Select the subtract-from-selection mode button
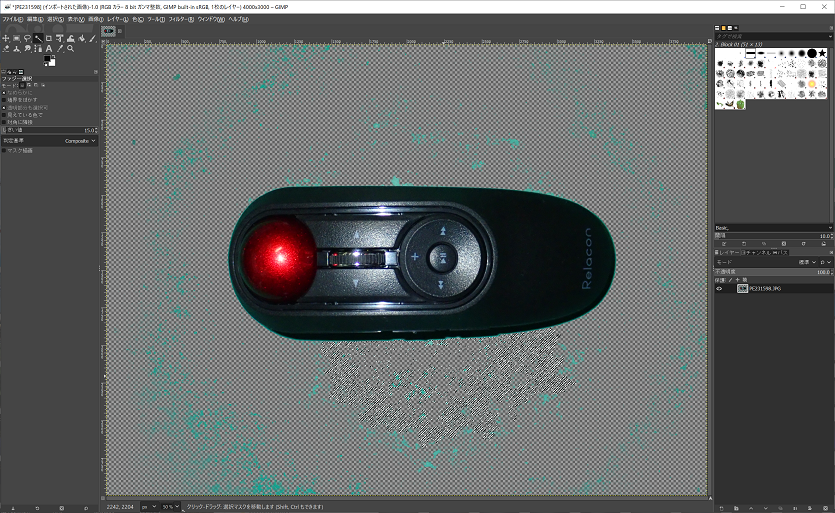This screenshot has width=835, height=513. [x=36, y=85]
